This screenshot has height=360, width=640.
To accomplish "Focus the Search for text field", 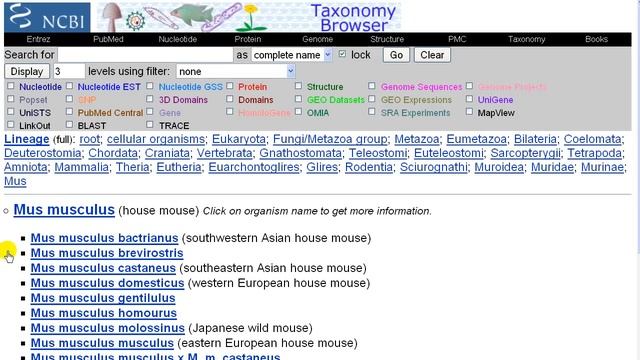I will [x=145, y=55].
